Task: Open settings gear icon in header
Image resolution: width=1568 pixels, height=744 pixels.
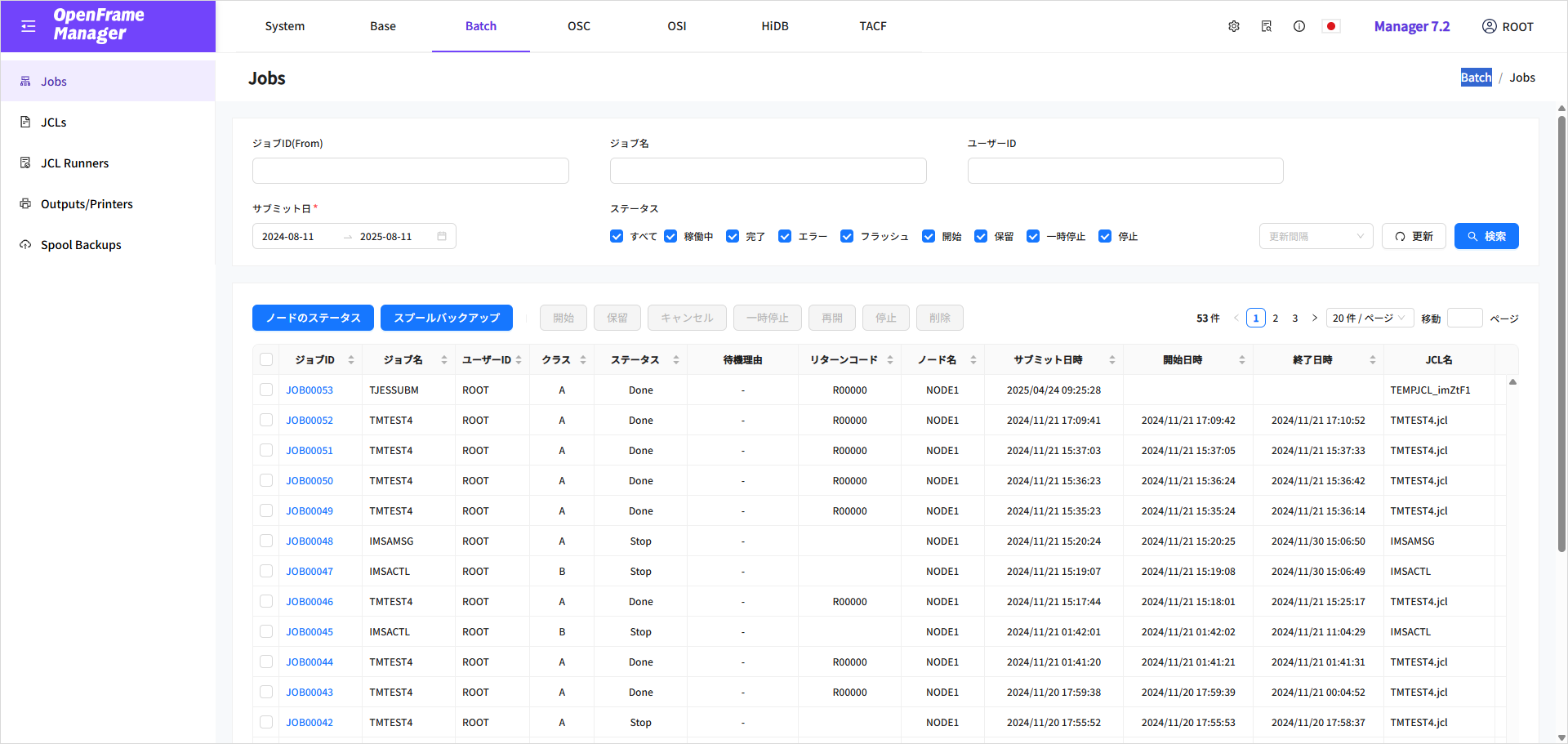Action: 1233,26
